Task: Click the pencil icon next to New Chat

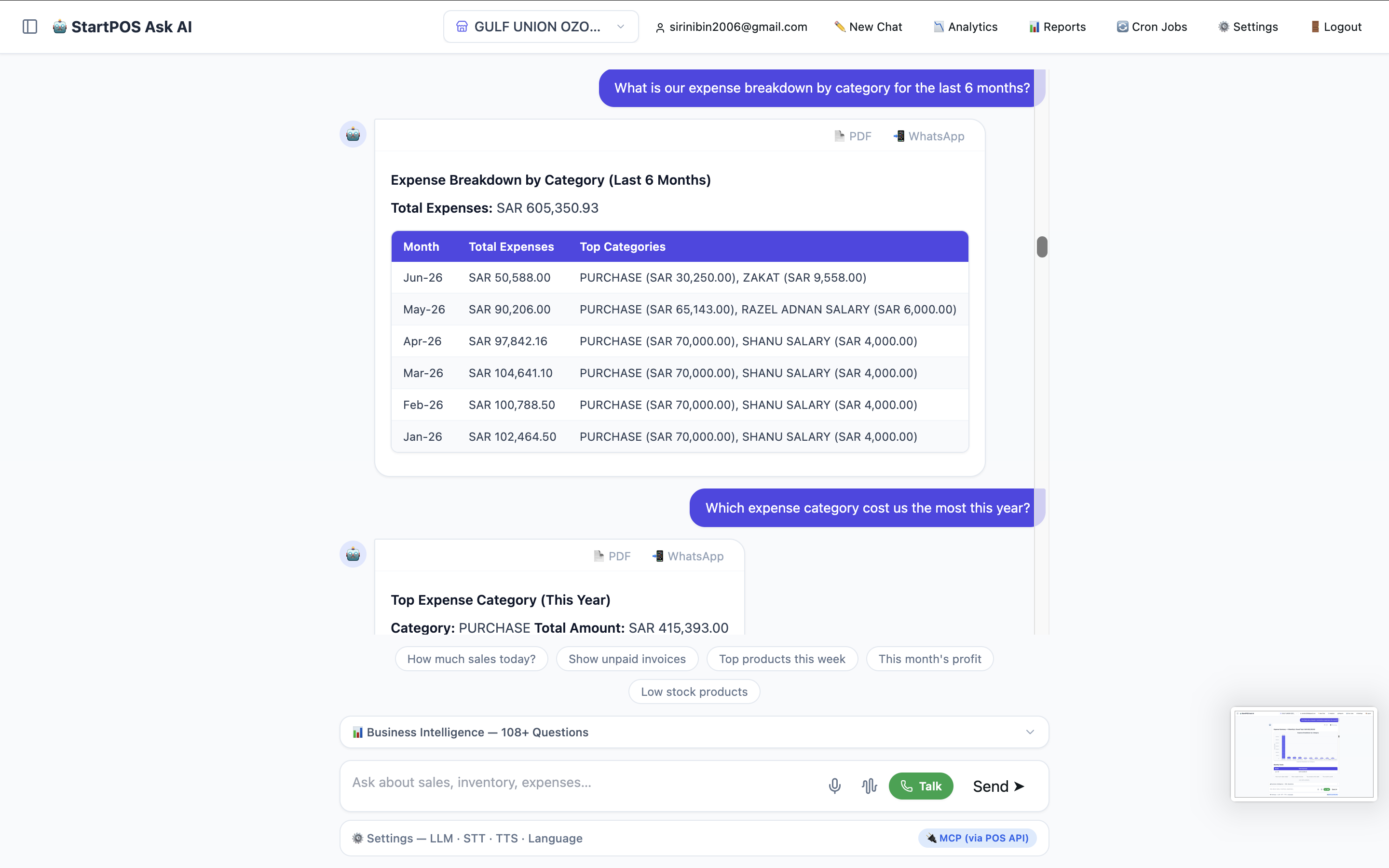Action: click(x=840, y=27)
